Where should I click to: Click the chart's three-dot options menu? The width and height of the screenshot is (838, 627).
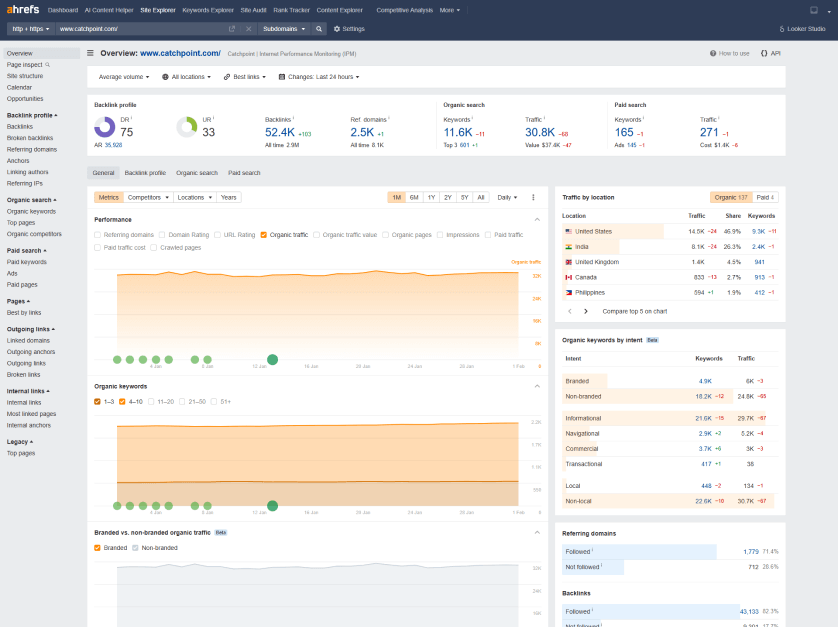coord(533,197)
